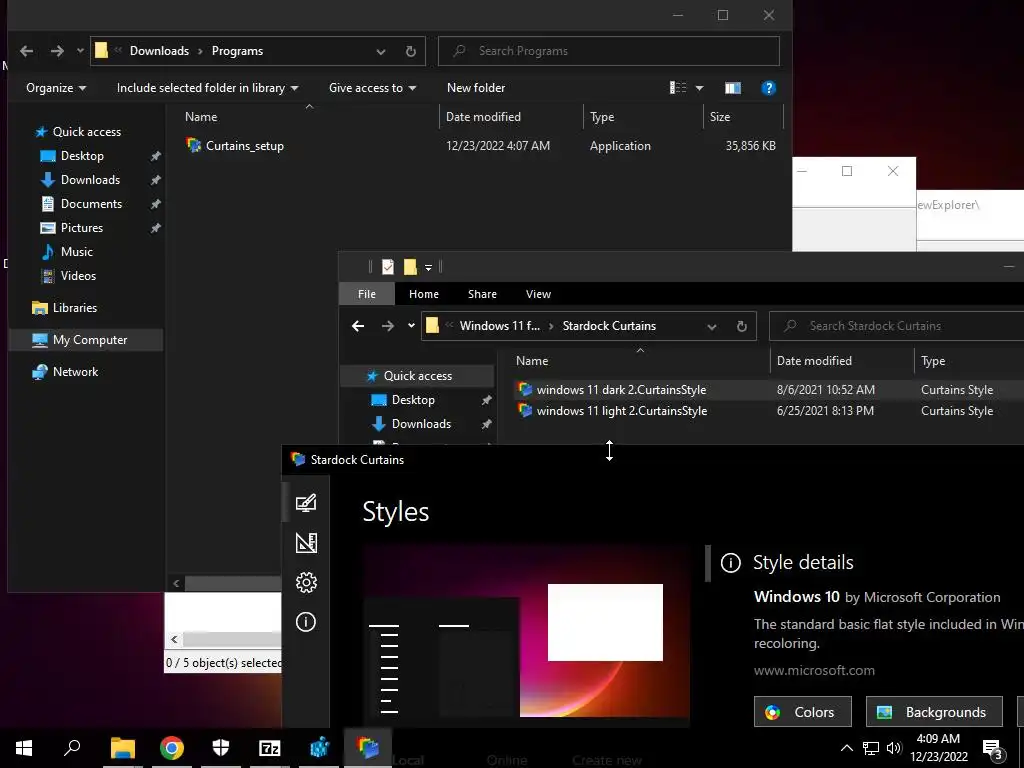Expand address bar history dropdown in Programs window
The width and height of the screenshot is (1024, 768).
coord(381,52)
